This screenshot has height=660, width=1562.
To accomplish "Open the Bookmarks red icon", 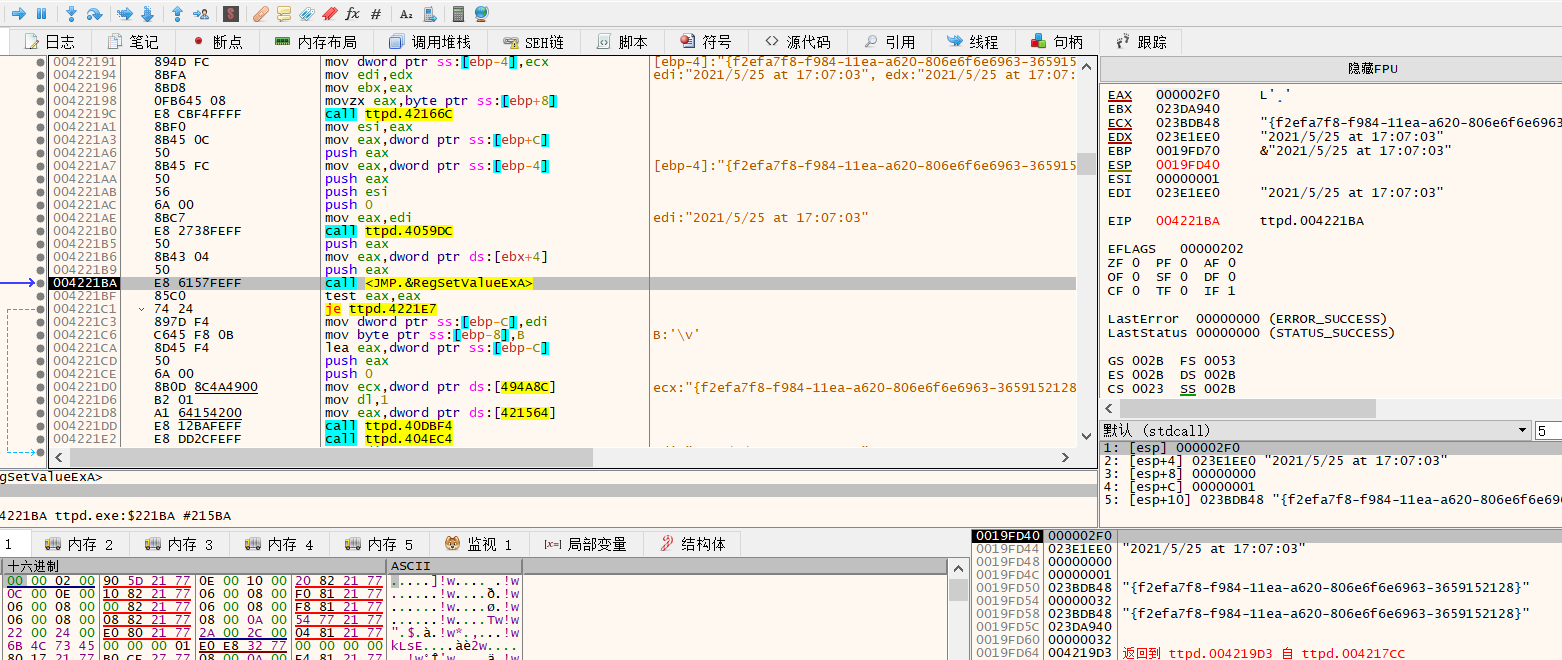I will (329, 14).
